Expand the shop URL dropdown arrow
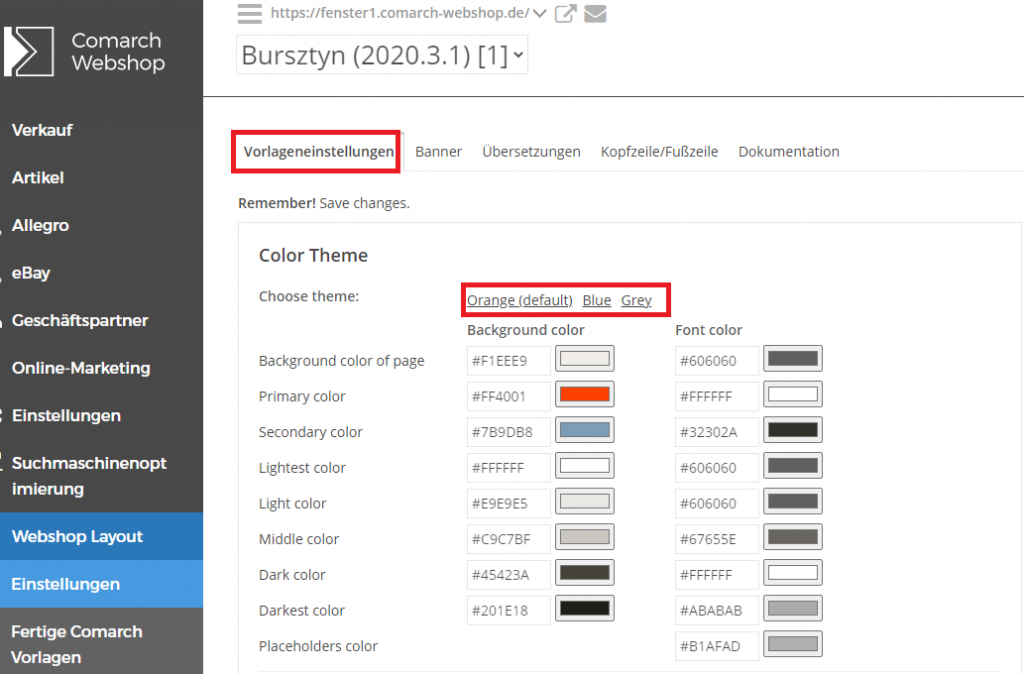 [539, 13]
